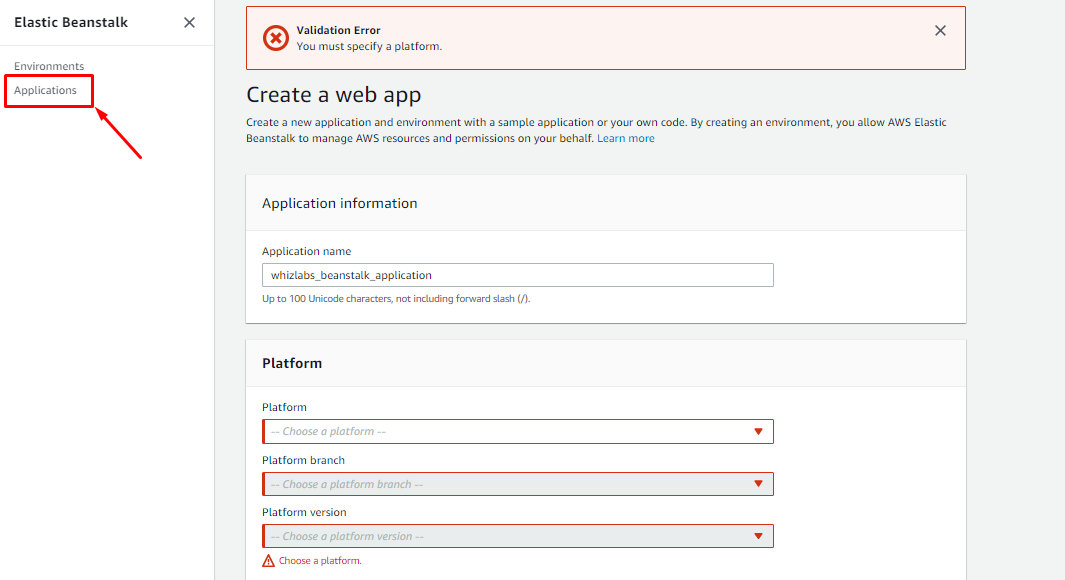Click the Elastic Beanstalk sidebar title
Viewport: 1065px width, 580px height.
click(x=71, y=22)
